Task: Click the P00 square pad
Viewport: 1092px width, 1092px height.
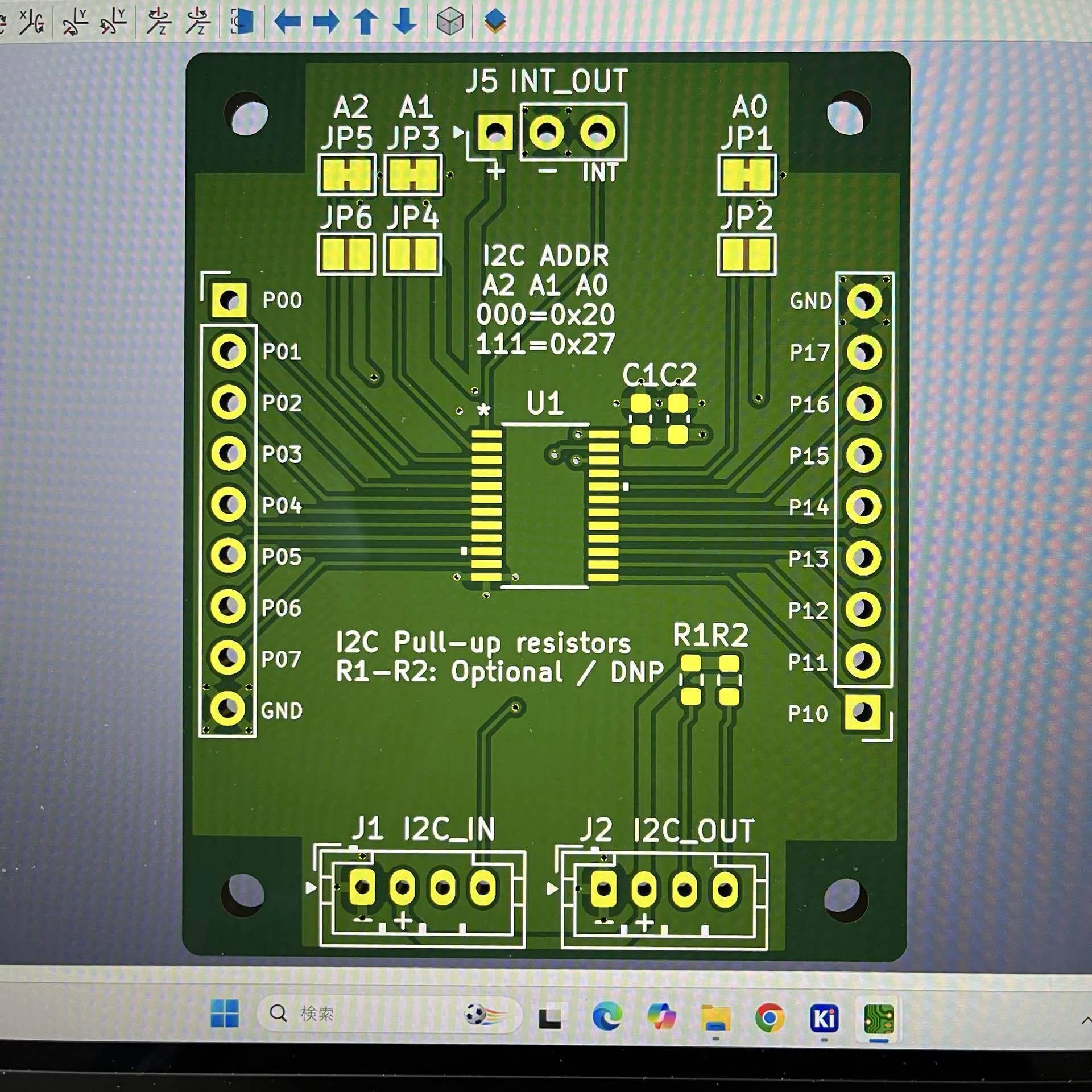Action: (x=229, y=300)
